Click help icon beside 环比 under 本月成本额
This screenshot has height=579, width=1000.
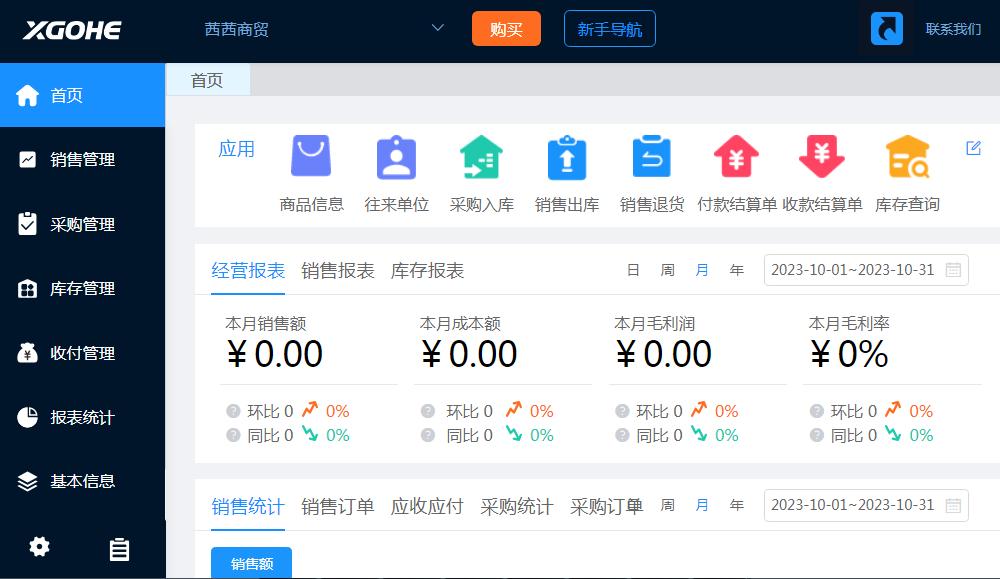[428, 411]
